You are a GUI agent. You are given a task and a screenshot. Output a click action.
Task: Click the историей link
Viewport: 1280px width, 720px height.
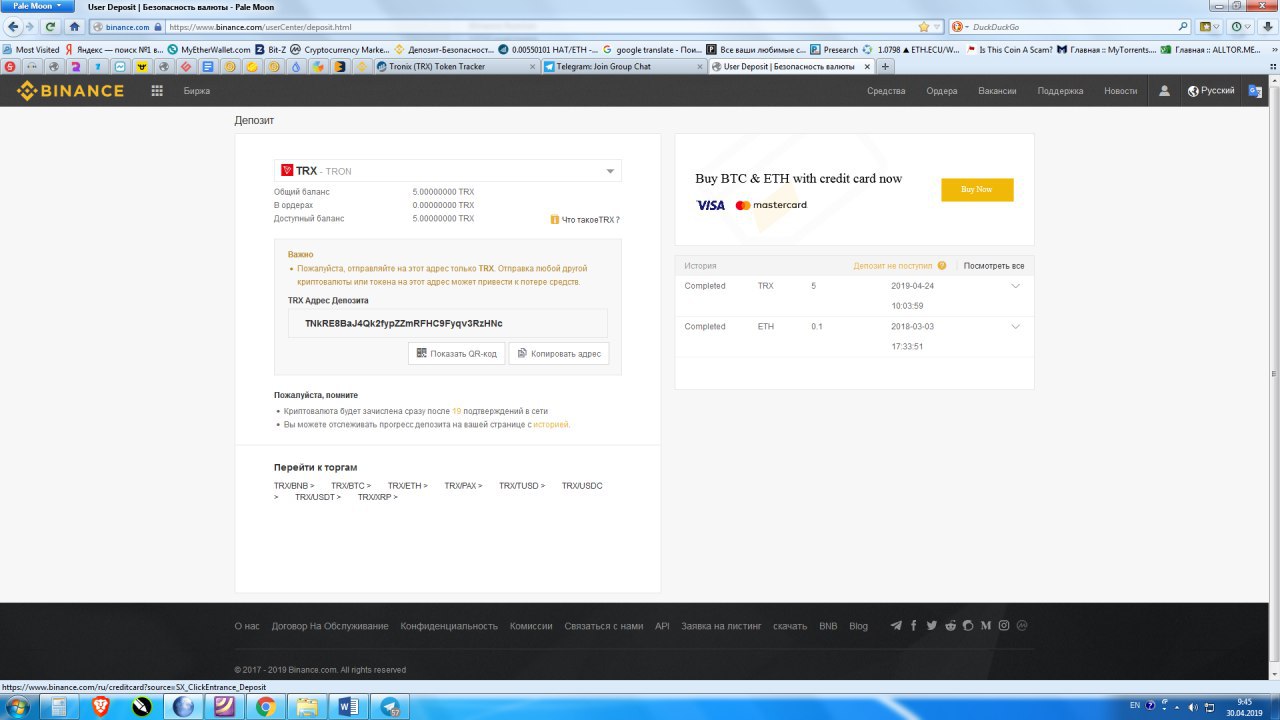point(551,425)
